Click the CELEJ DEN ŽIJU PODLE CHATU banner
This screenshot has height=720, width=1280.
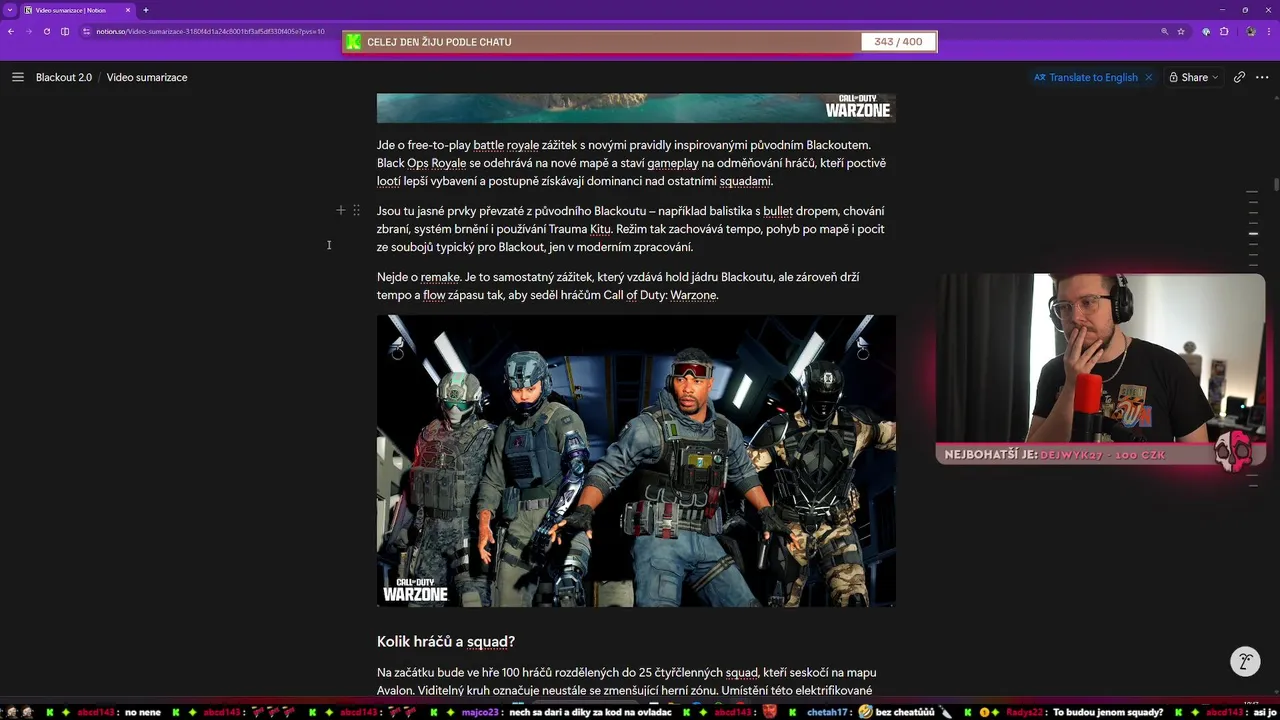pos(439,42)
